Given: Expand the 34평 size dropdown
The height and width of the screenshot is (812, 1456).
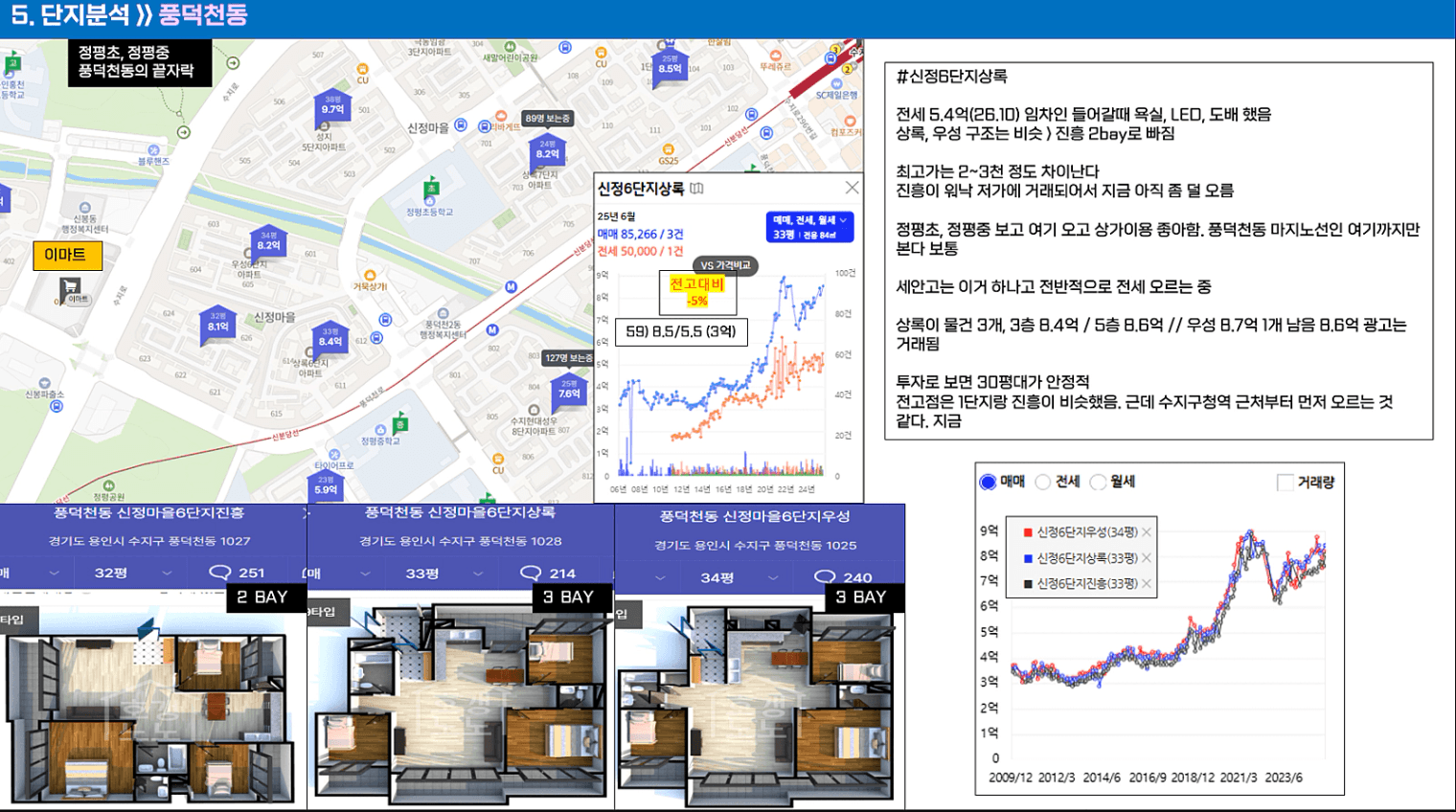Looking at the screenshot, I should [772, 577].
